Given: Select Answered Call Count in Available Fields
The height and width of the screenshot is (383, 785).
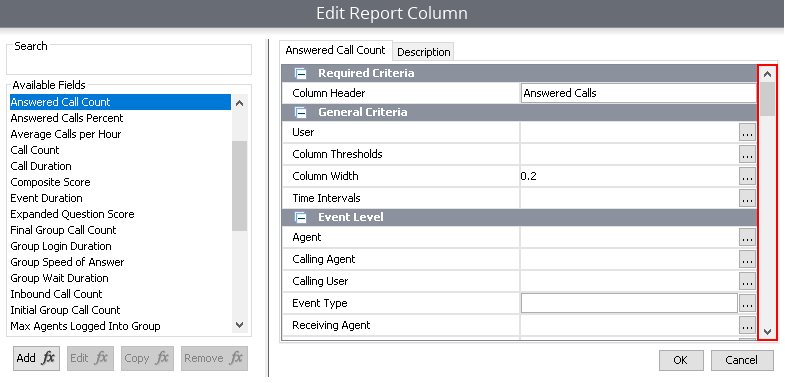Looking at the screenshot, I should coord(120,102).
